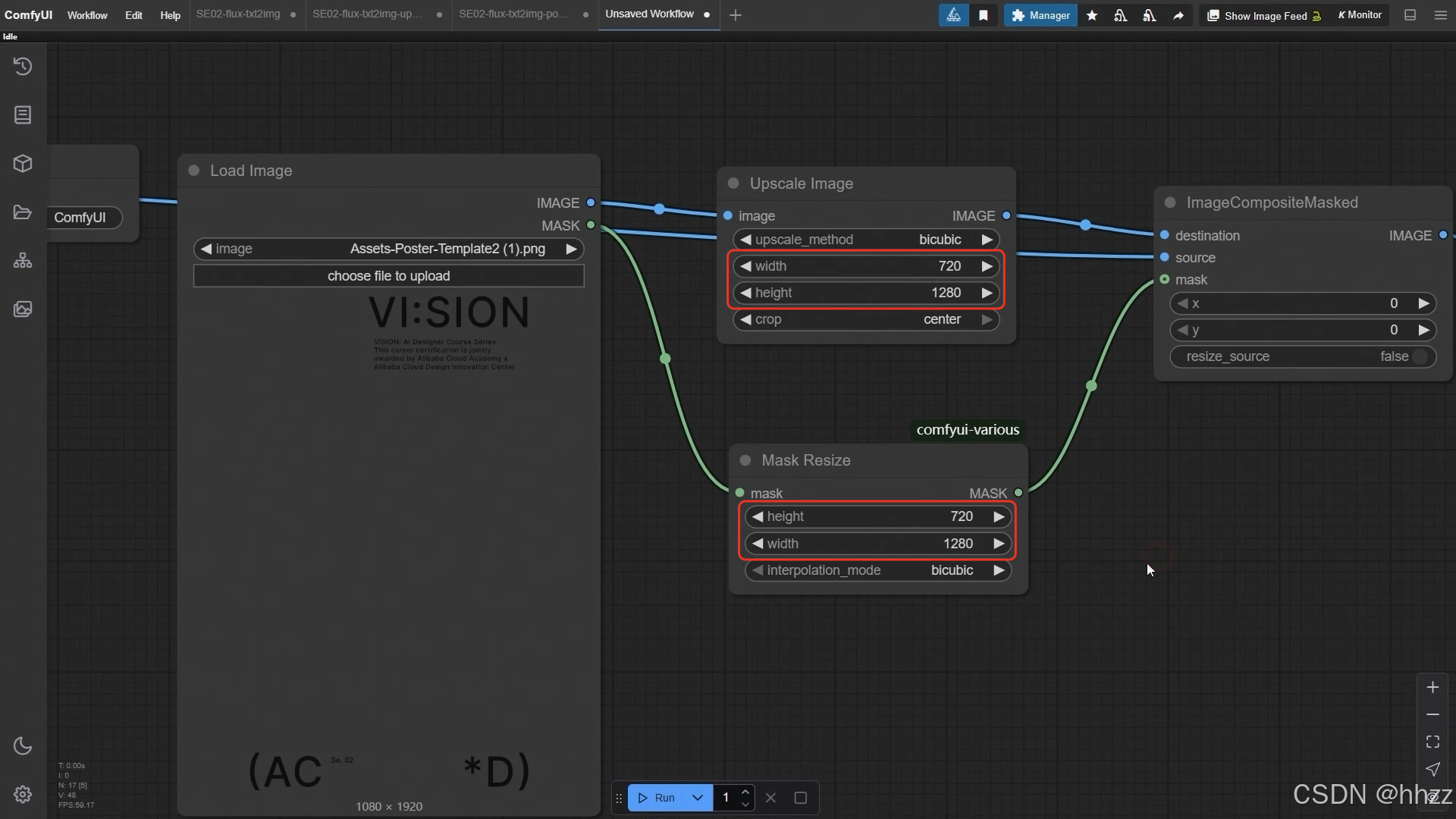Open the workflows folder sidebar icon

23,212
